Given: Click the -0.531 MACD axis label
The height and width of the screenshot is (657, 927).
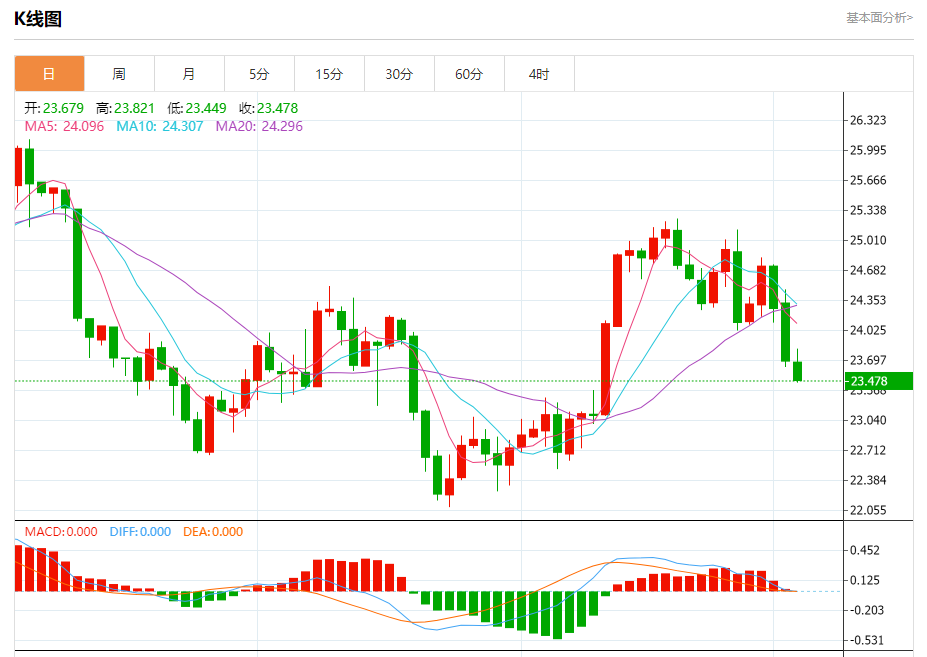Looking at the screenshot, I should [867, 640].
